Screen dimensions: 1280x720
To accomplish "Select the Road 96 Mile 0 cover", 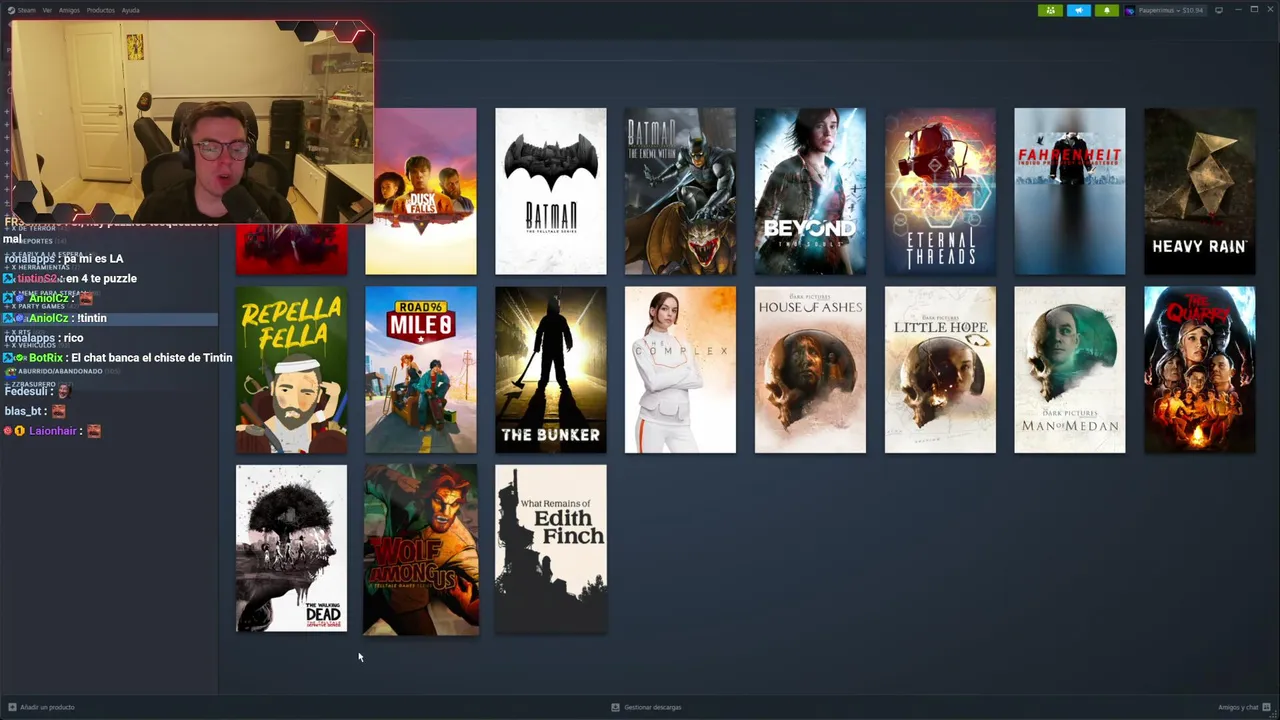I will (421, 370).
